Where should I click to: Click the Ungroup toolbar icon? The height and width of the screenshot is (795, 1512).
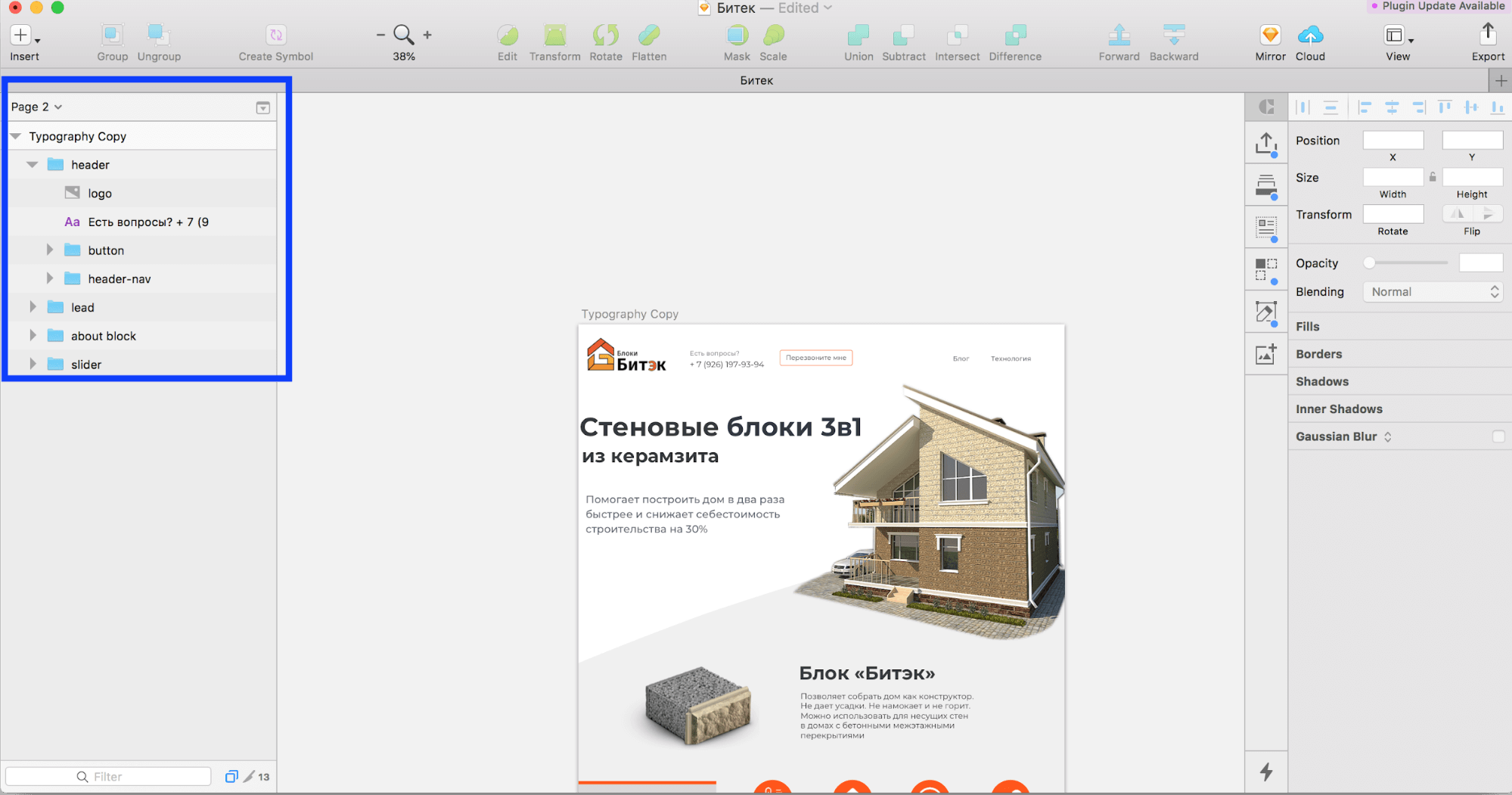(158, 35)
